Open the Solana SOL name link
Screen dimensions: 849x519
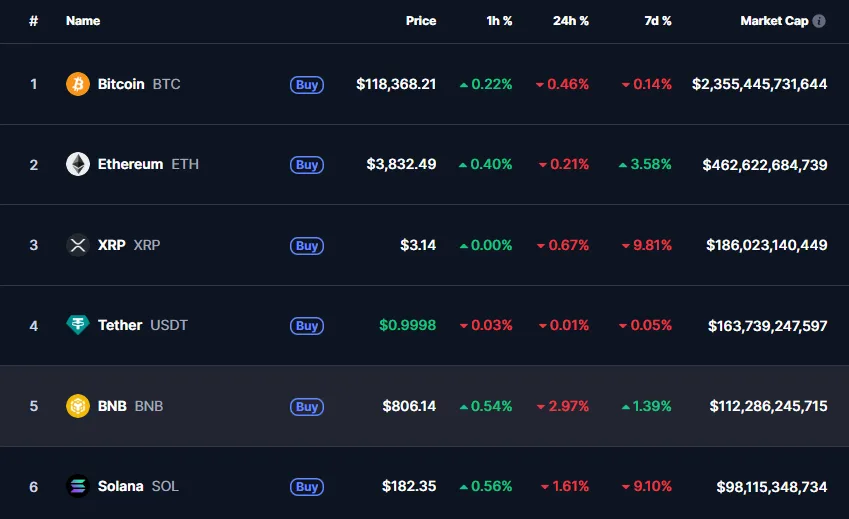tap(121, 487)
